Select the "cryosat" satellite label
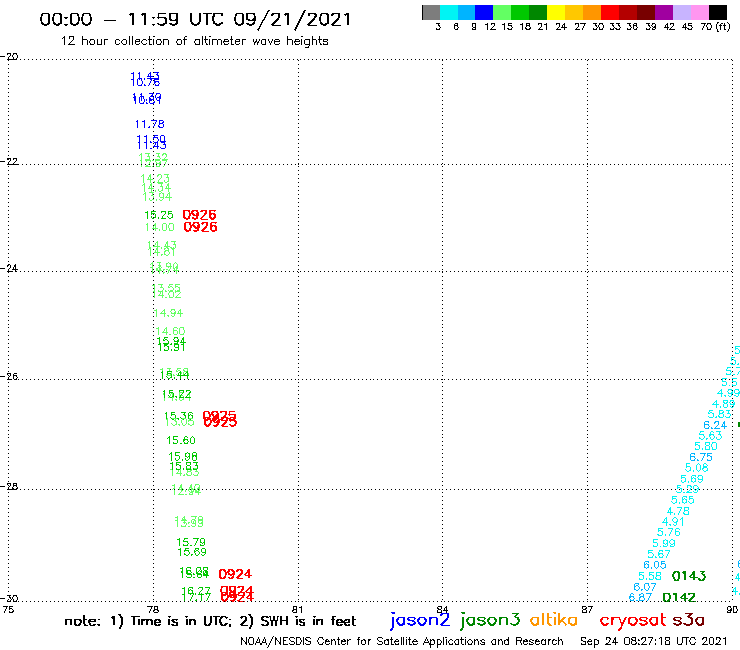 coord(632,621)
